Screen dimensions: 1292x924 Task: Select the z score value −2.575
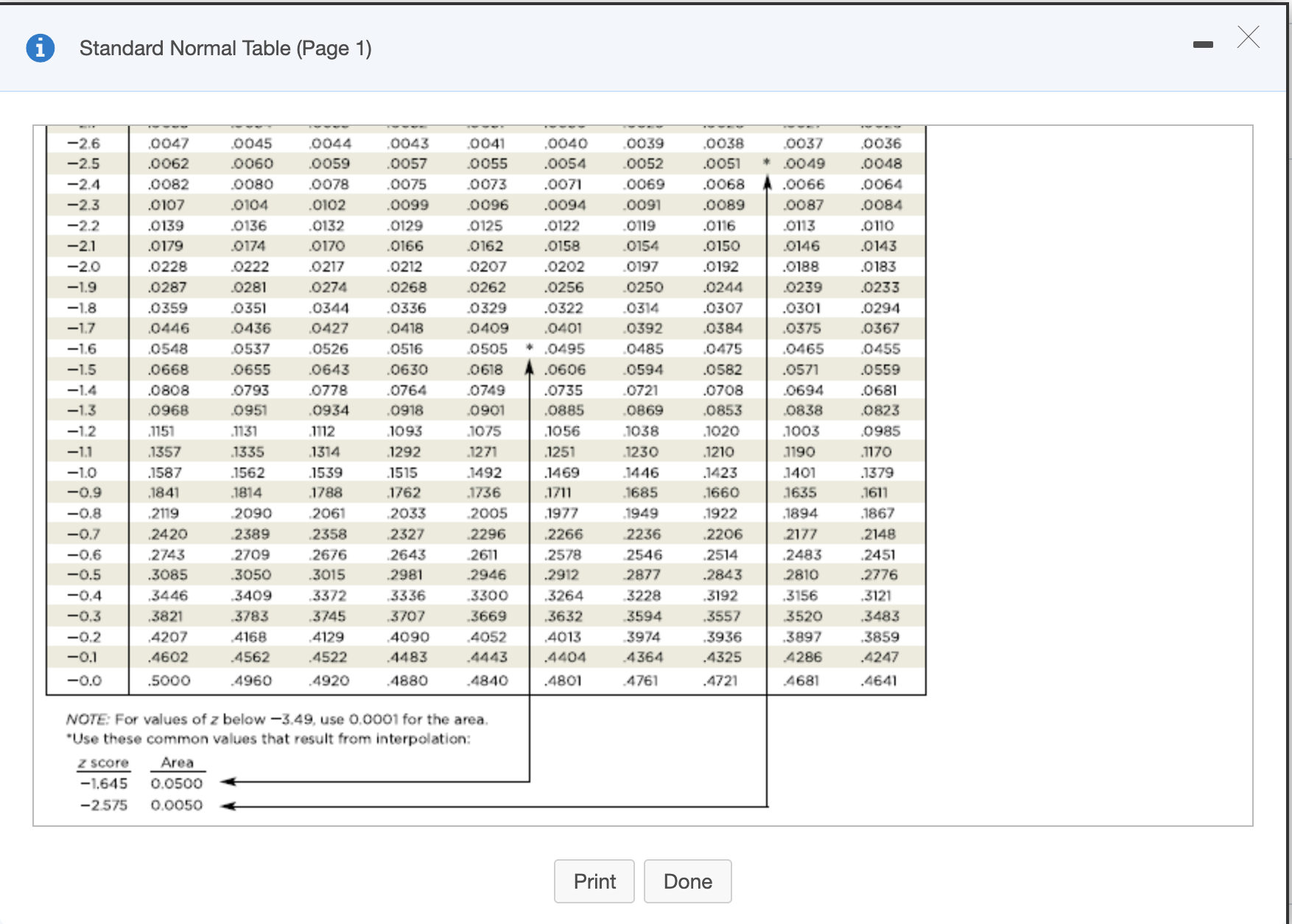click(104, 805)
